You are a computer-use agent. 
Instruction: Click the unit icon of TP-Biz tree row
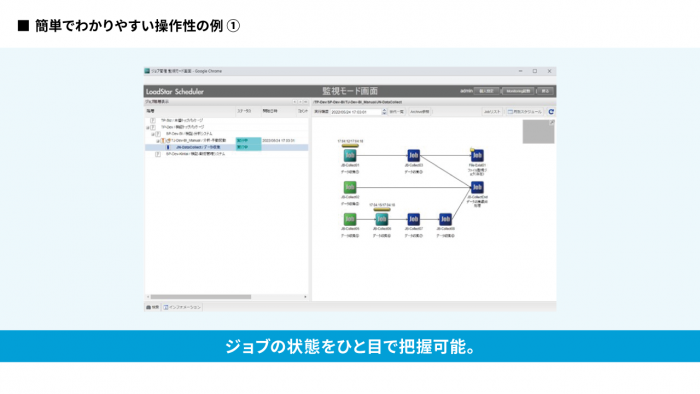tap(153, 120)
